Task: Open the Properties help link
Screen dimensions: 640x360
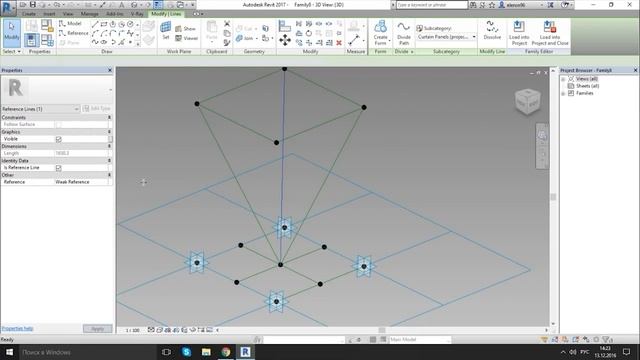Action: click(17, 328)
